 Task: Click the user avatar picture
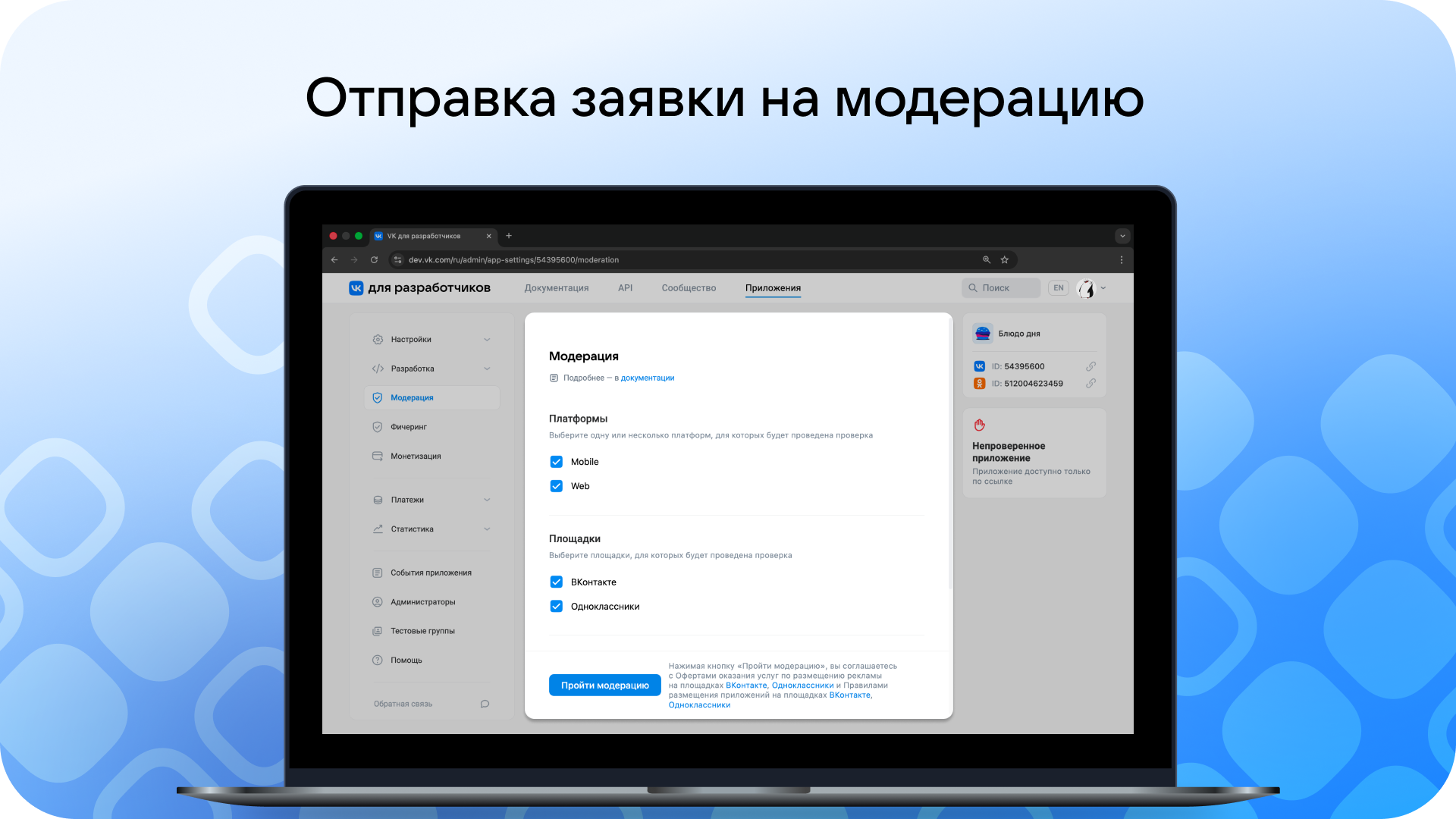tap(1087, 288)
